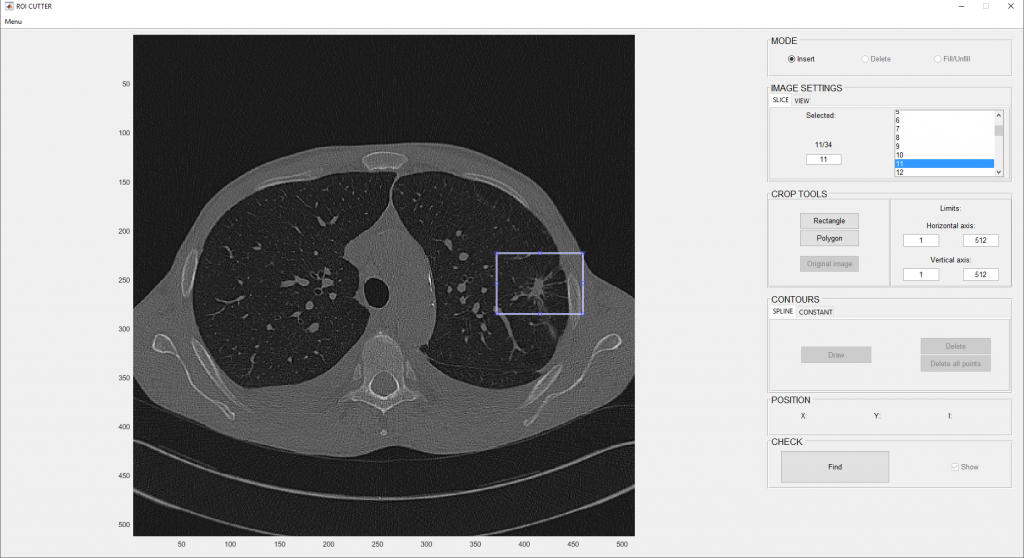Click the Original image button
The width and height of the screenshot is (1024, 558).
click(x=829, y=264)
